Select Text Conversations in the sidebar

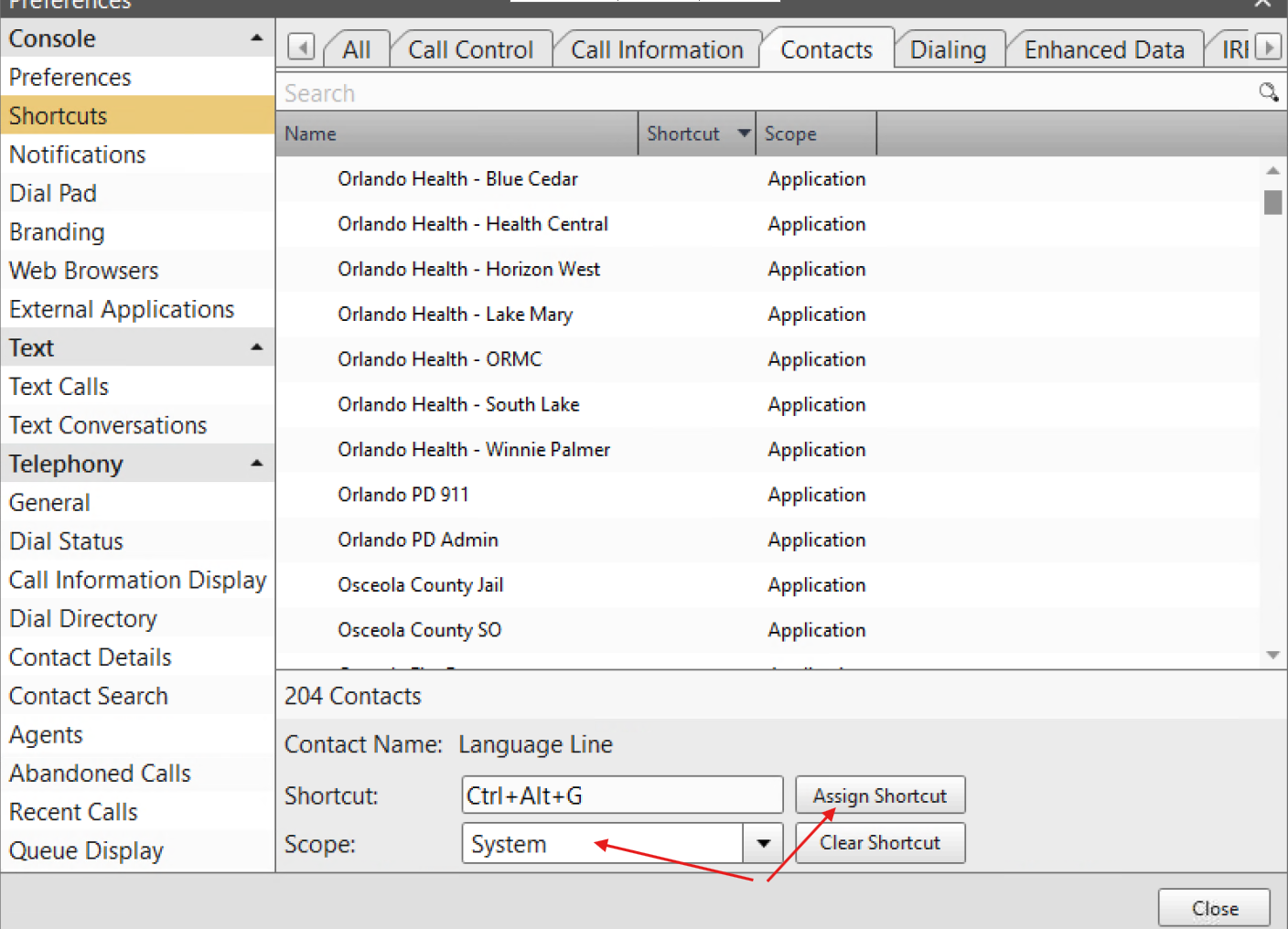(137, 425)
